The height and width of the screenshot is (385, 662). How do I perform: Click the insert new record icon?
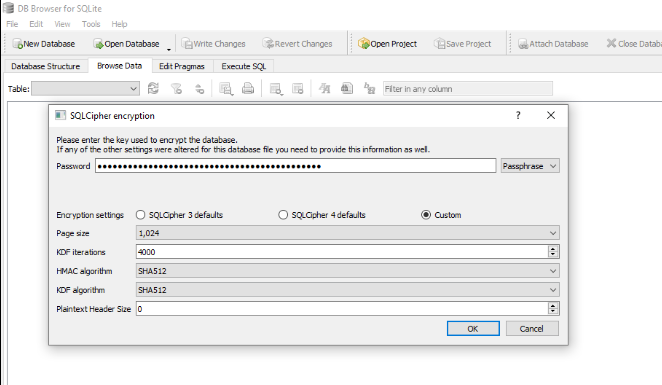(276, 89)
